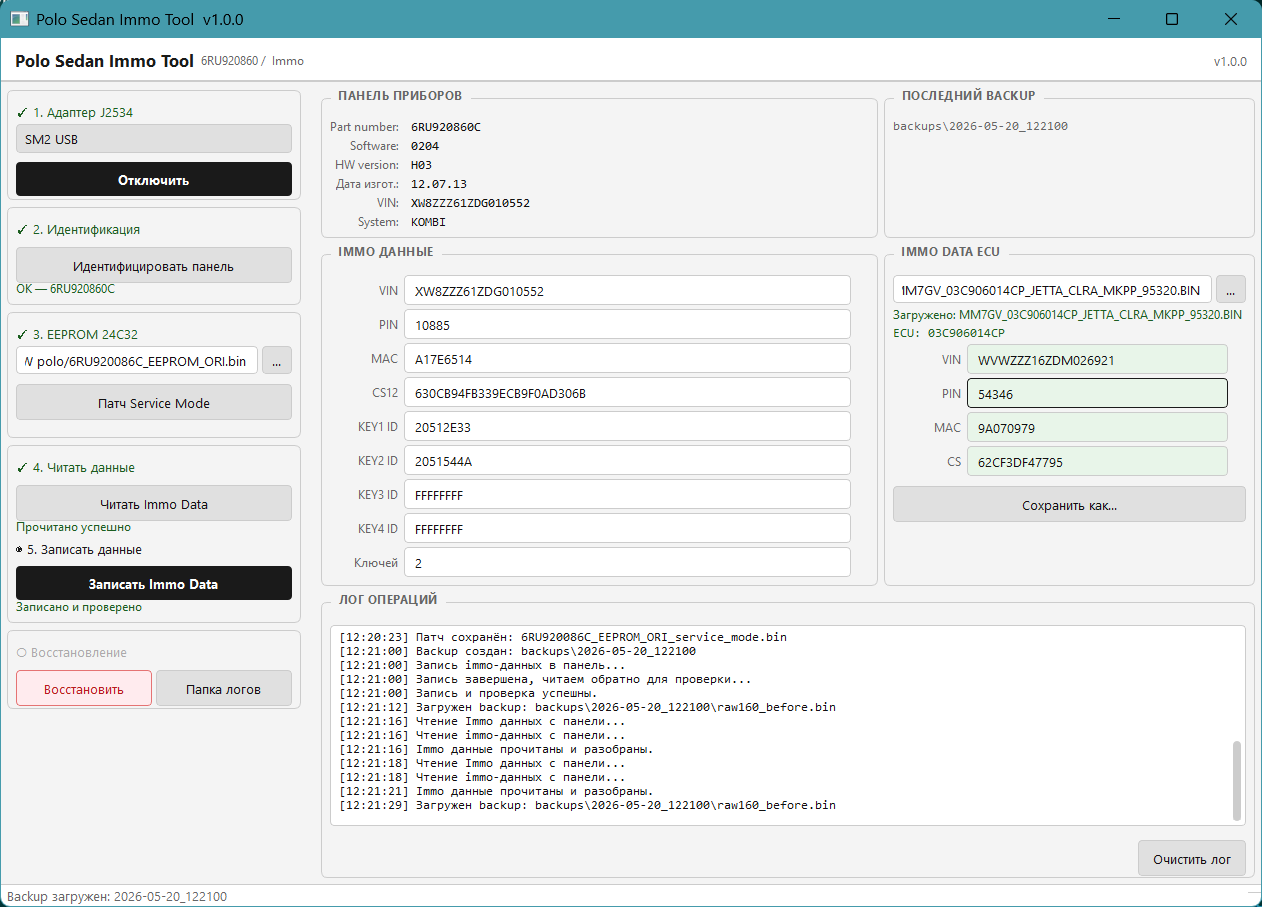This screenshot has width=1262, height=907.
Task: Click the VIN field showing XW8ZZZ61ZDG010552
Action: [627, 291]
